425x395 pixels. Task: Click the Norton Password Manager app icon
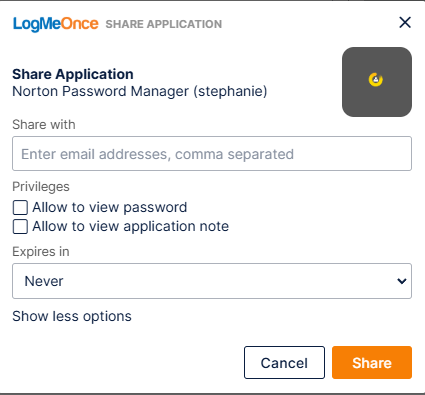[x=377, y=82]
